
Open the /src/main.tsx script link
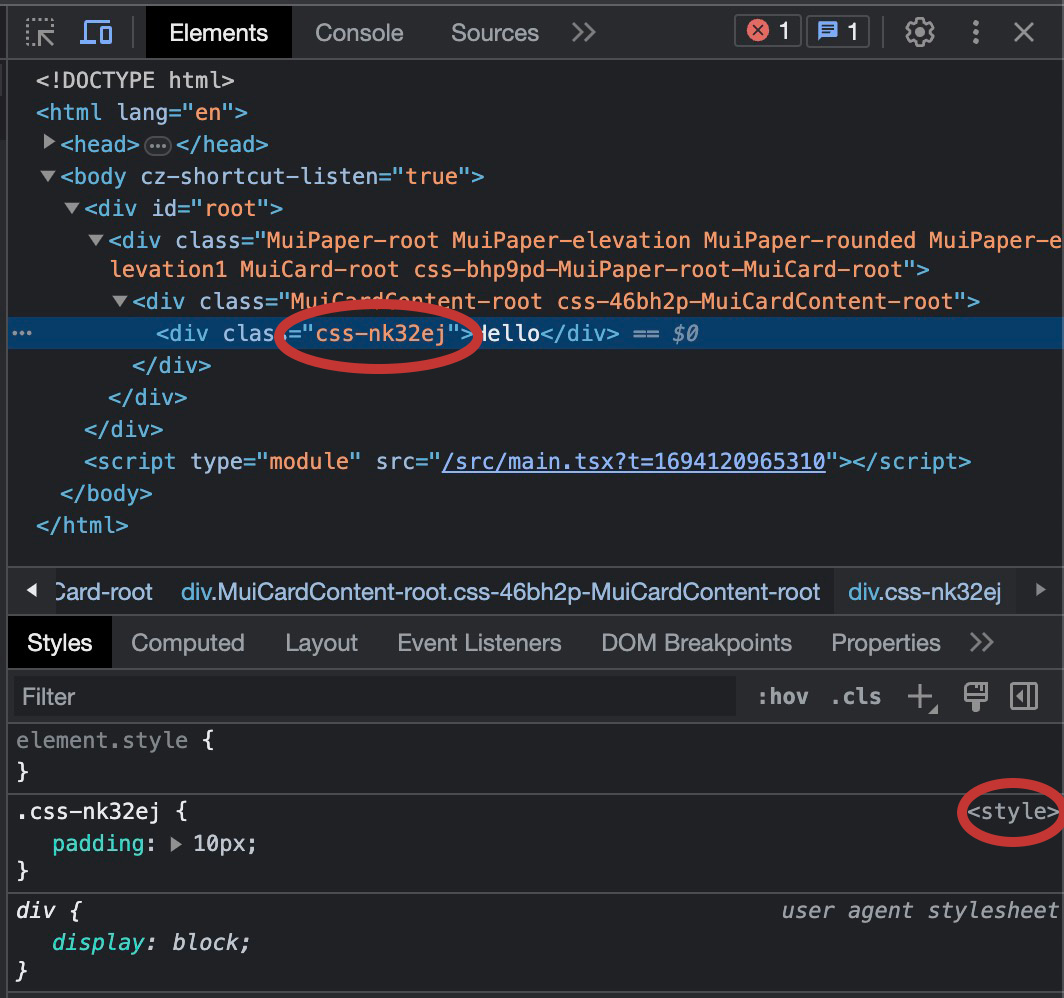tap(633, 461)
